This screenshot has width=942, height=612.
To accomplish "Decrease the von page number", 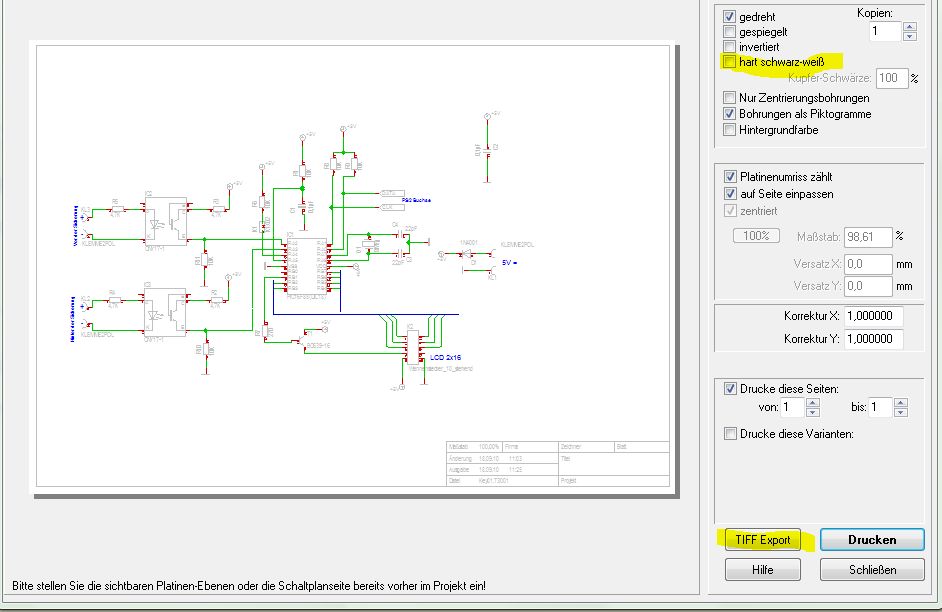I will (x=812, y=412).
